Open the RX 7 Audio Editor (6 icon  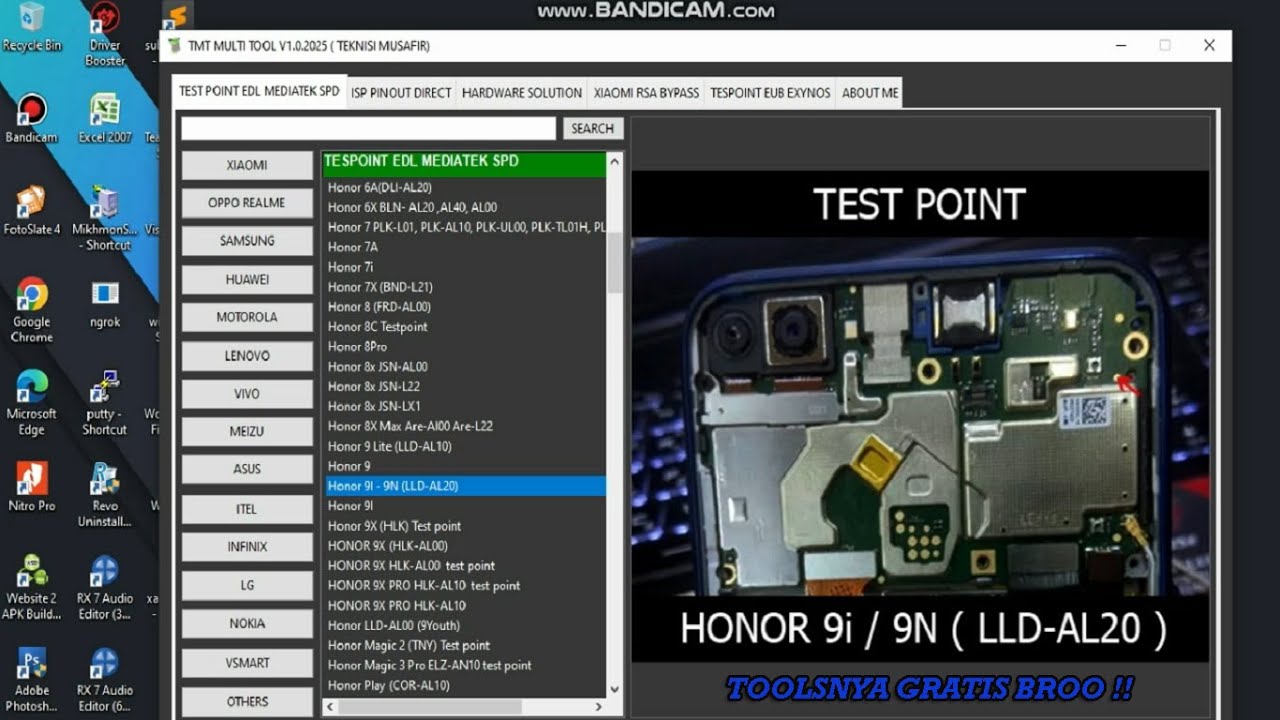tap(105, 679)
